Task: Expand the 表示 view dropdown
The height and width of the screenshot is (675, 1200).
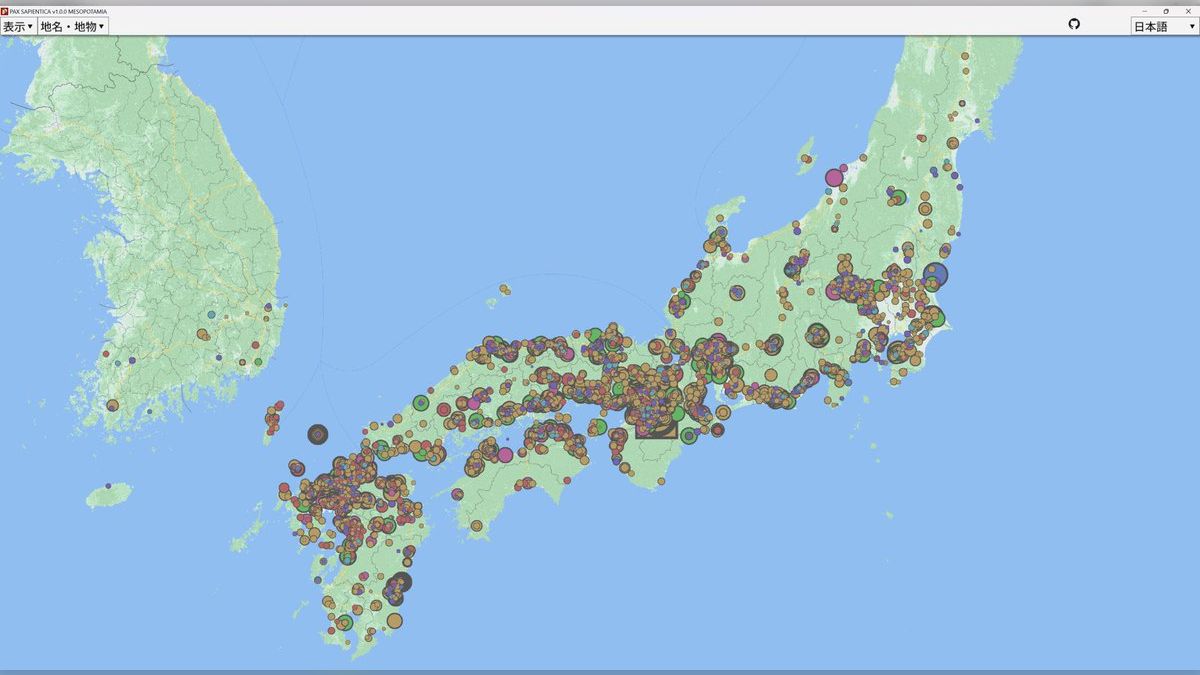Action: click(18, 27)
